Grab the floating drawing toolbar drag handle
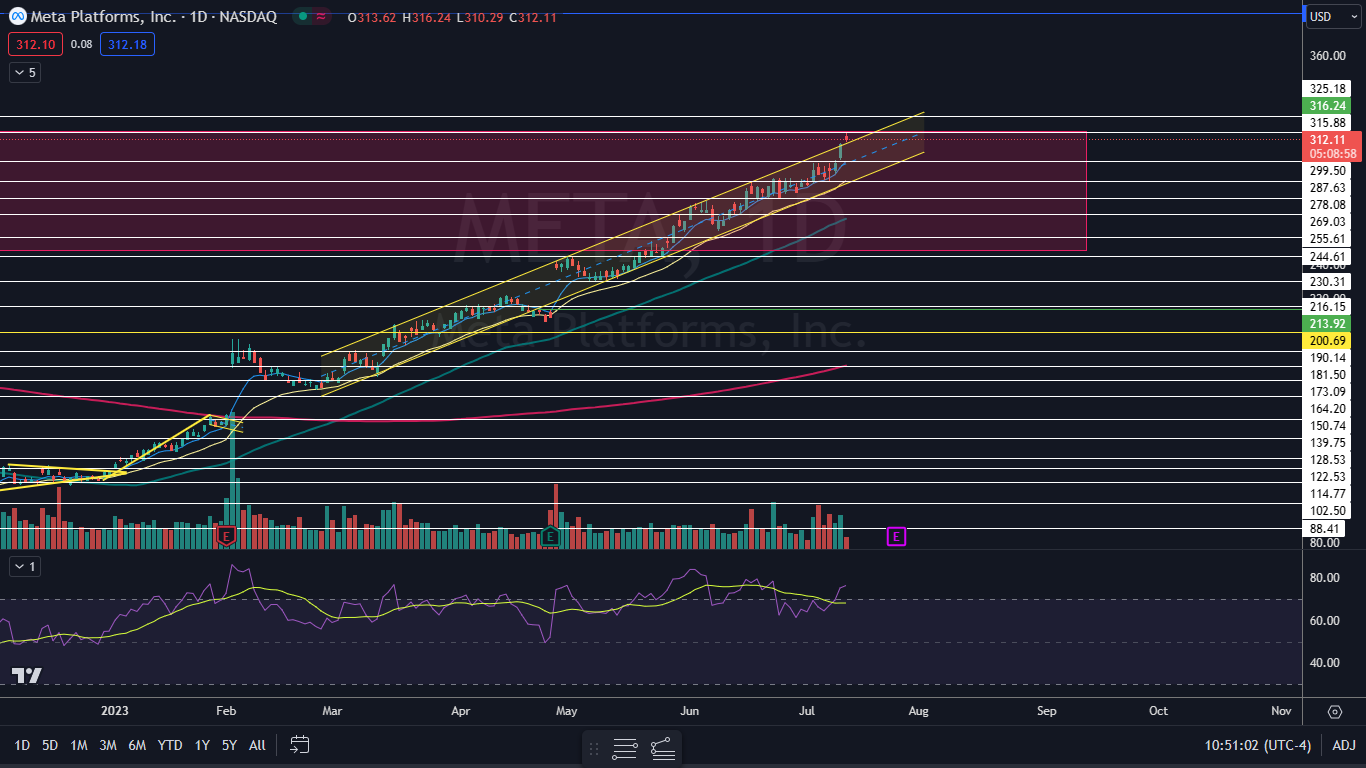 pyautogui.click(x=594, y=748)
